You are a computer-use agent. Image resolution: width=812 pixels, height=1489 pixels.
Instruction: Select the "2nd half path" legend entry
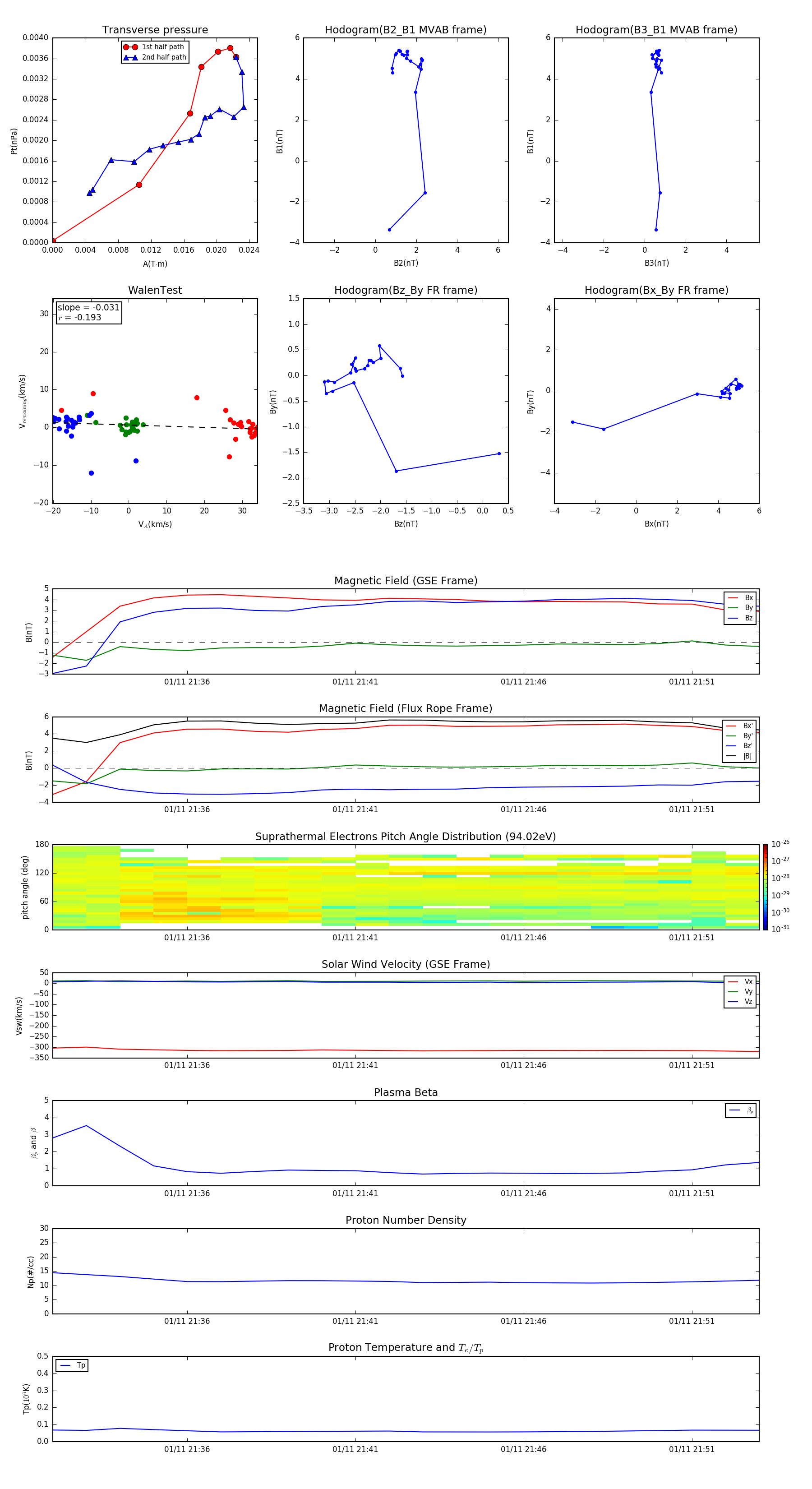click(x=155, y=57)
